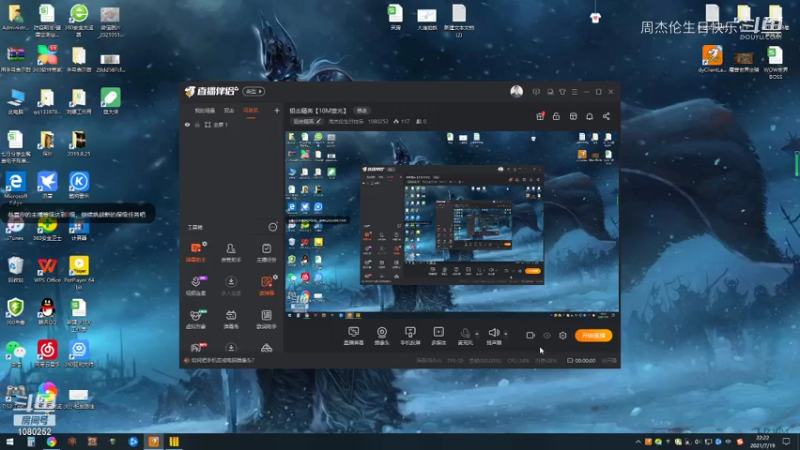Edit the stream category tag with pencil

click(x=306, y=121)
